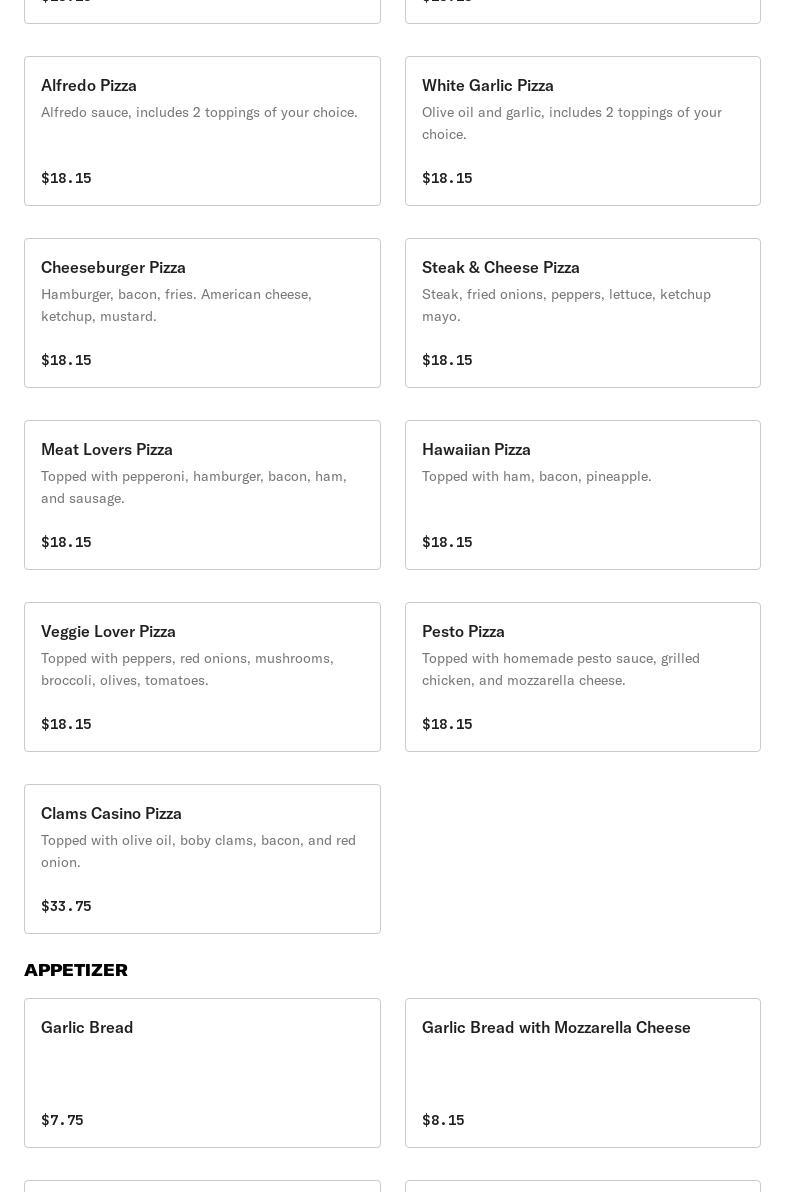
Task: Click the Hawaiian Pizza toppings description
Action: tap(536, 476)
